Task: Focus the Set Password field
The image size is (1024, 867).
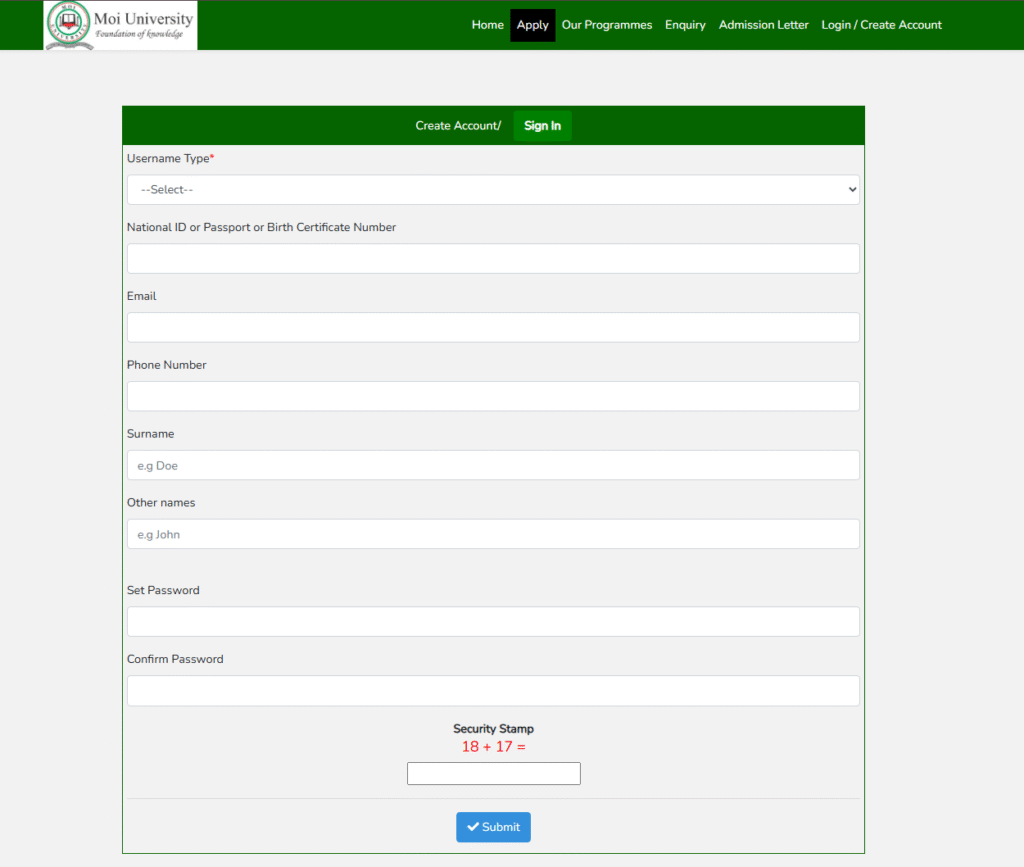Action: pos(493,622)
